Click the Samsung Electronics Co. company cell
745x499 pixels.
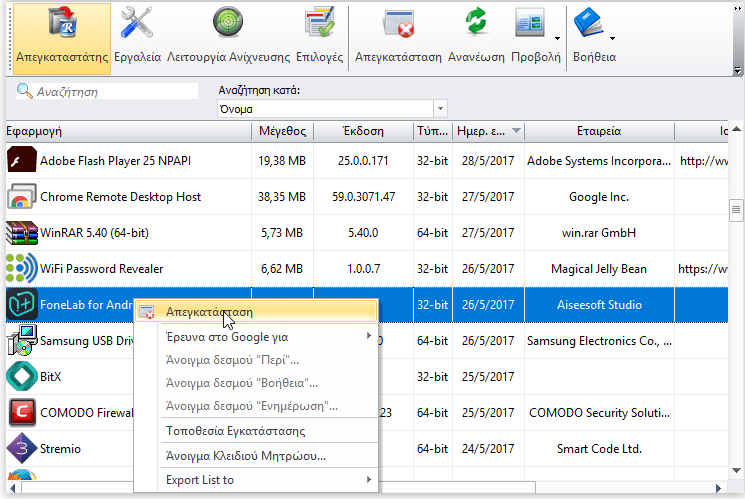(599, 341)
